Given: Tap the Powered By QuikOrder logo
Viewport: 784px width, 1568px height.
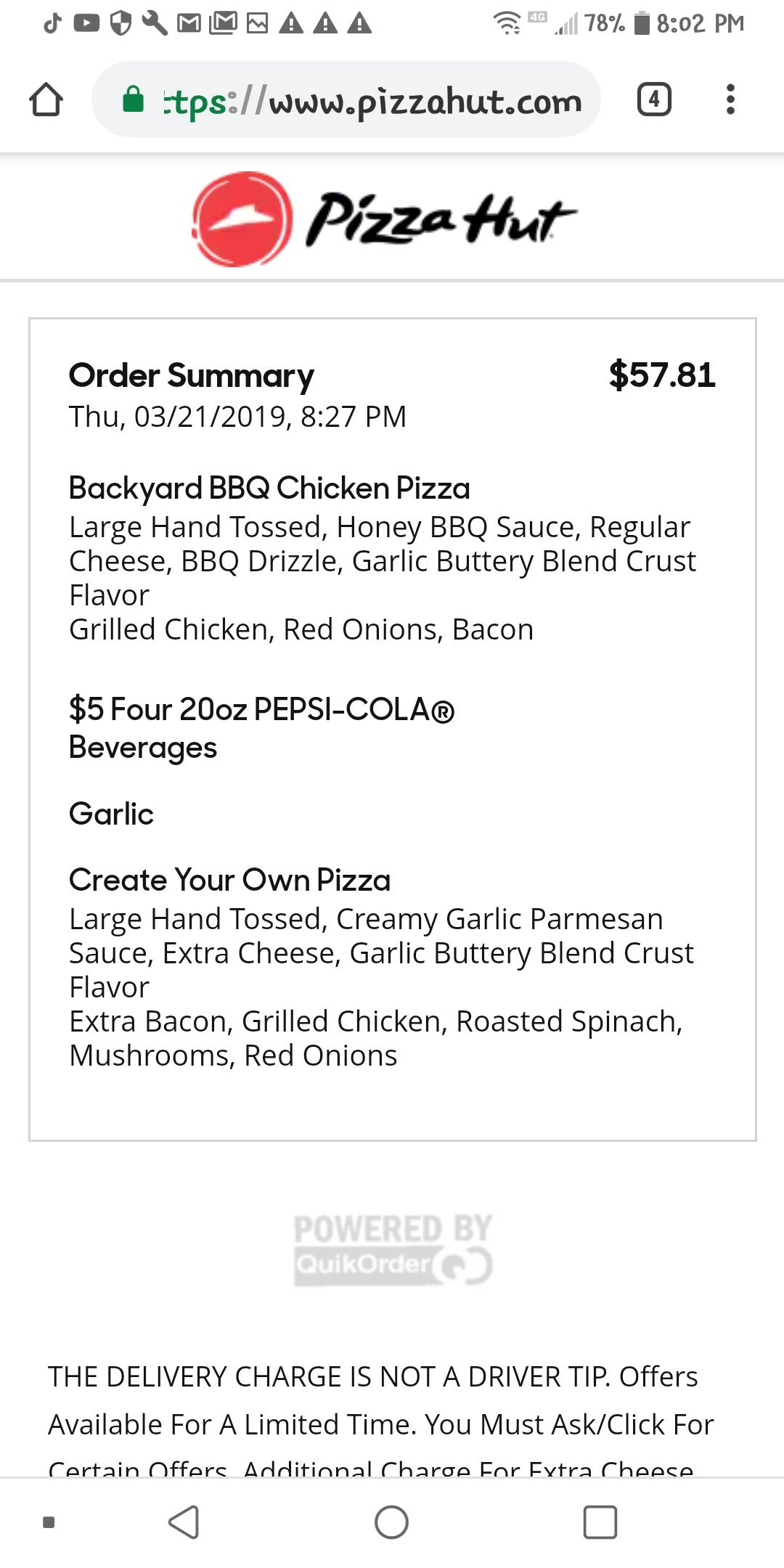Looking at the screenshot, I should (393, 1250).
